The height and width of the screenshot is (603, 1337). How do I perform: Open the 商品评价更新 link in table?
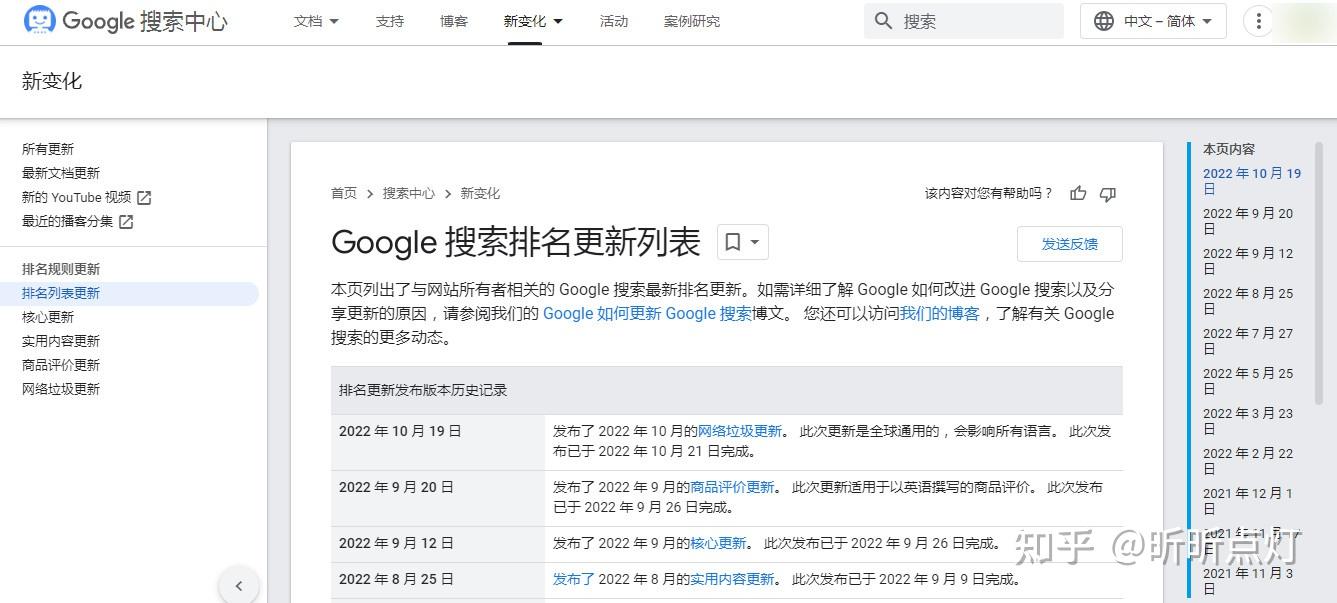click(x=733, y=488)
